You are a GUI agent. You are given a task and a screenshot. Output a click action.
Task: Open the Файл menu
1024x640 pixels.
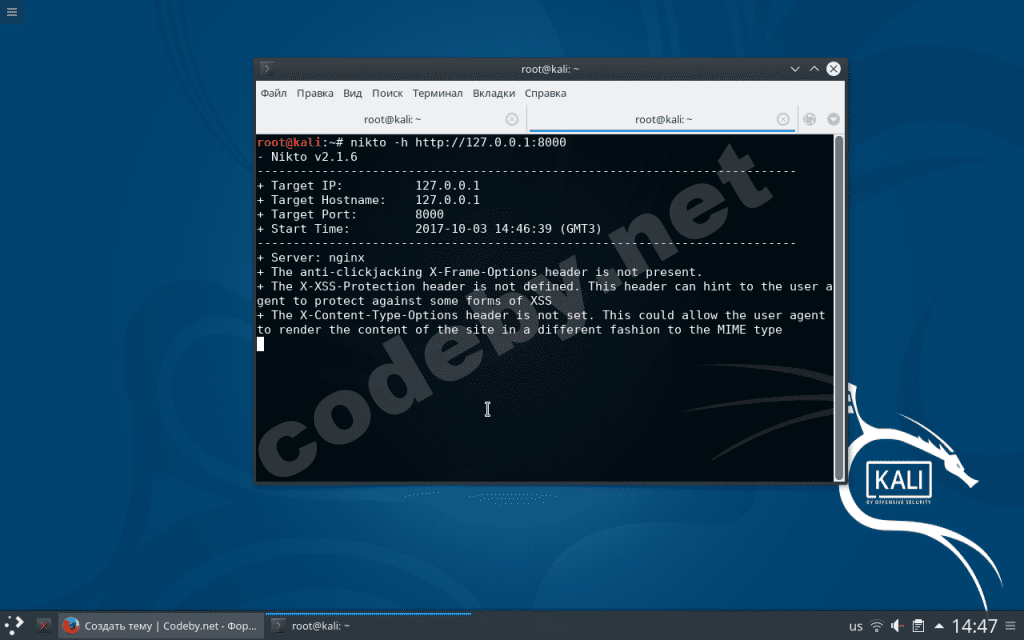pos(274,93)
